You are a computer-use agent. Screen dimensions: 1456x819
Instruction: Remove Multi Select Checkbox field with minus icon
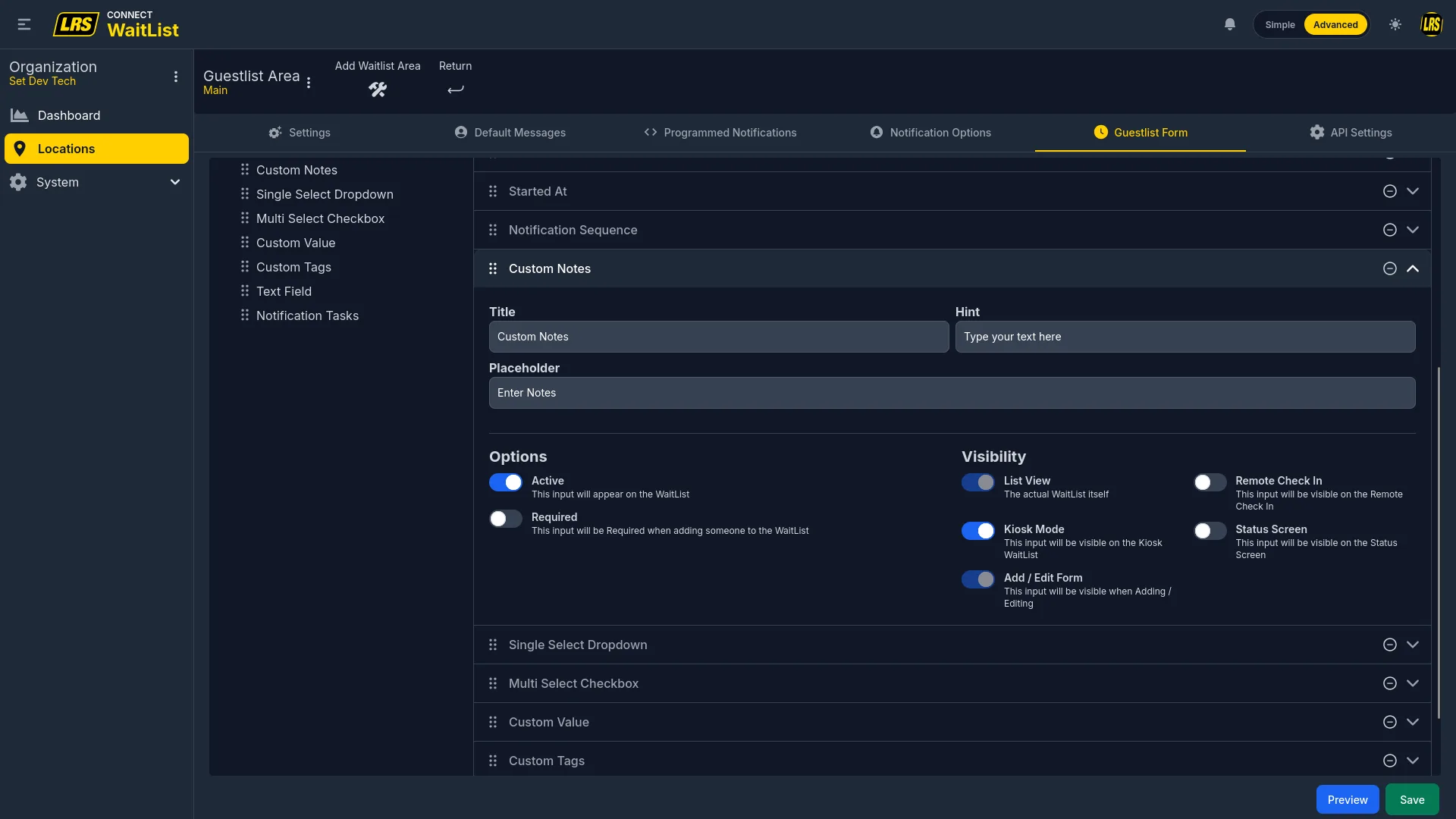coord(1389,683)
